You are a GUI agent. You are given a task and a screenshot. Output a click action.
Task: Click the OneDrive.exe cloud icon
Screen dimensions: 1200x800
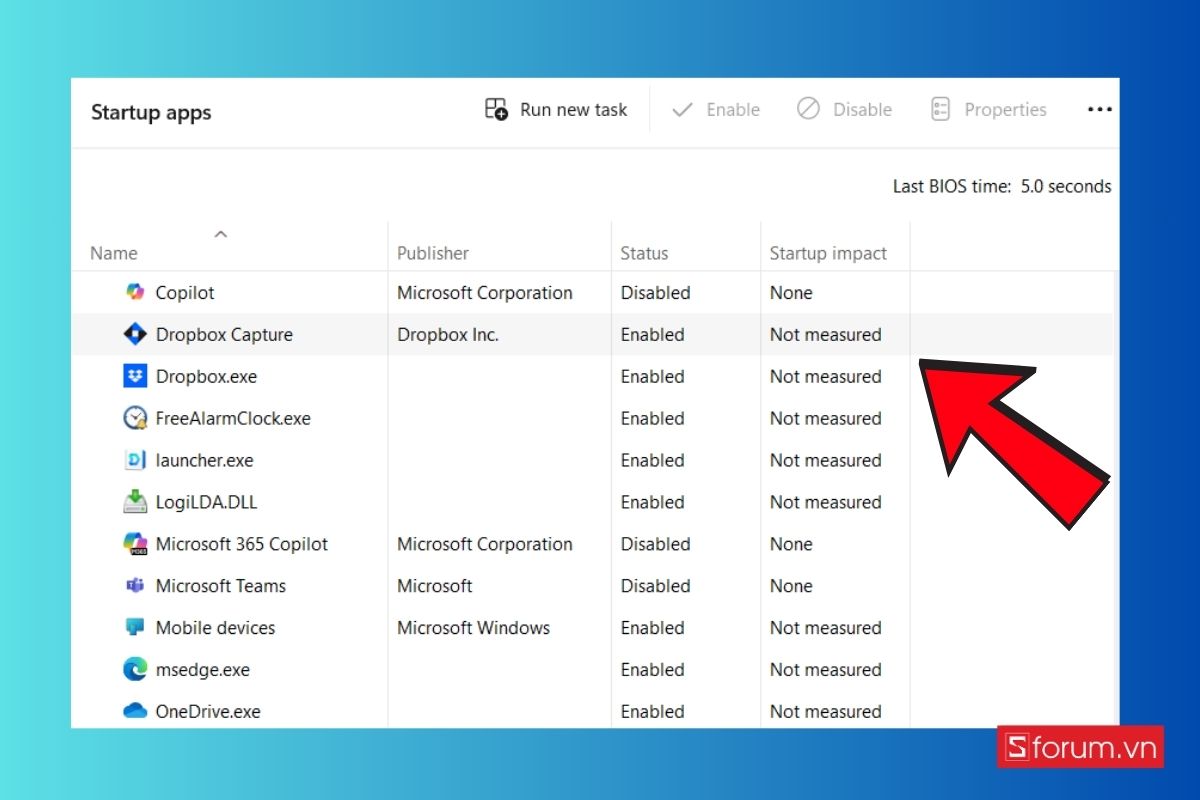click(135, 711)
